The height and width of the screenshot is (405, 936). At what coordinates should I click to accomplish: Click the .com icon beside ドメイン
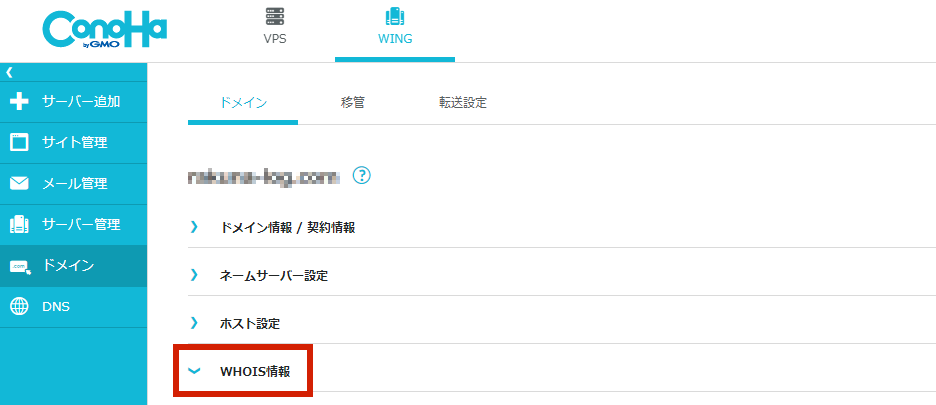pyautogui.click(x=20, y=266)
